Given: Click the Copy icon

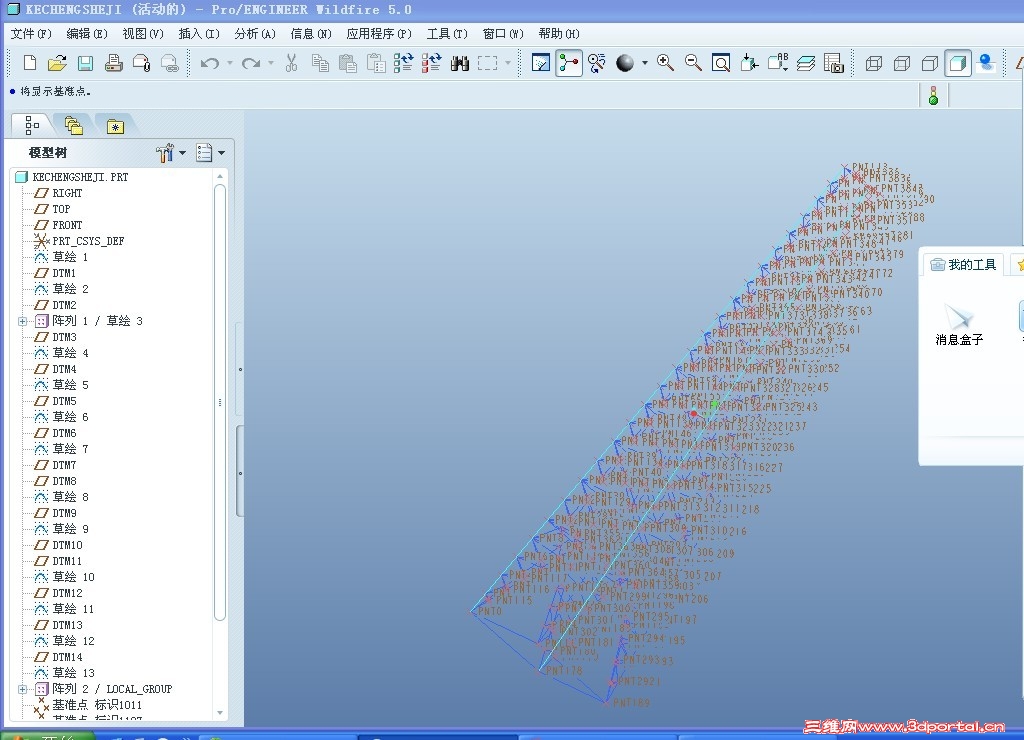Looking at the screenshot, I should 320,63.
